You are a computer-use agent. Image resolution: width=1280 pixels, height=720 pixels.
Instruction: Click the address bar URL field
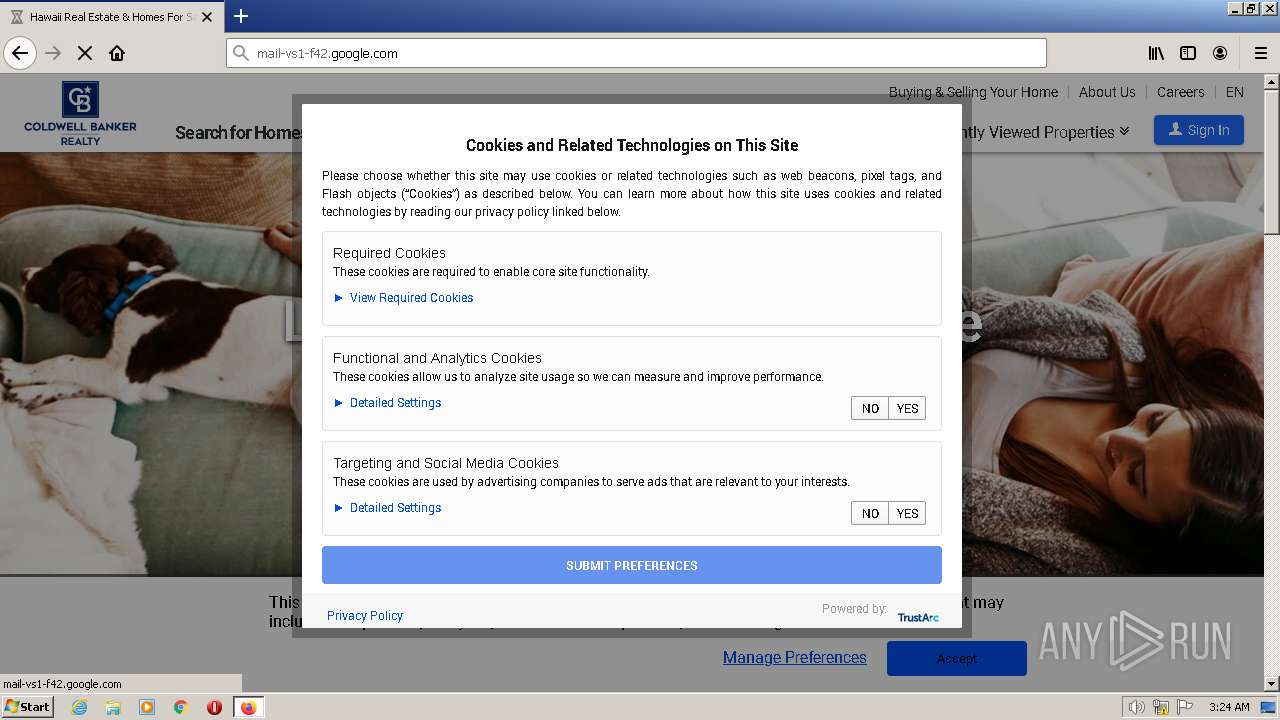pos(636,53)
